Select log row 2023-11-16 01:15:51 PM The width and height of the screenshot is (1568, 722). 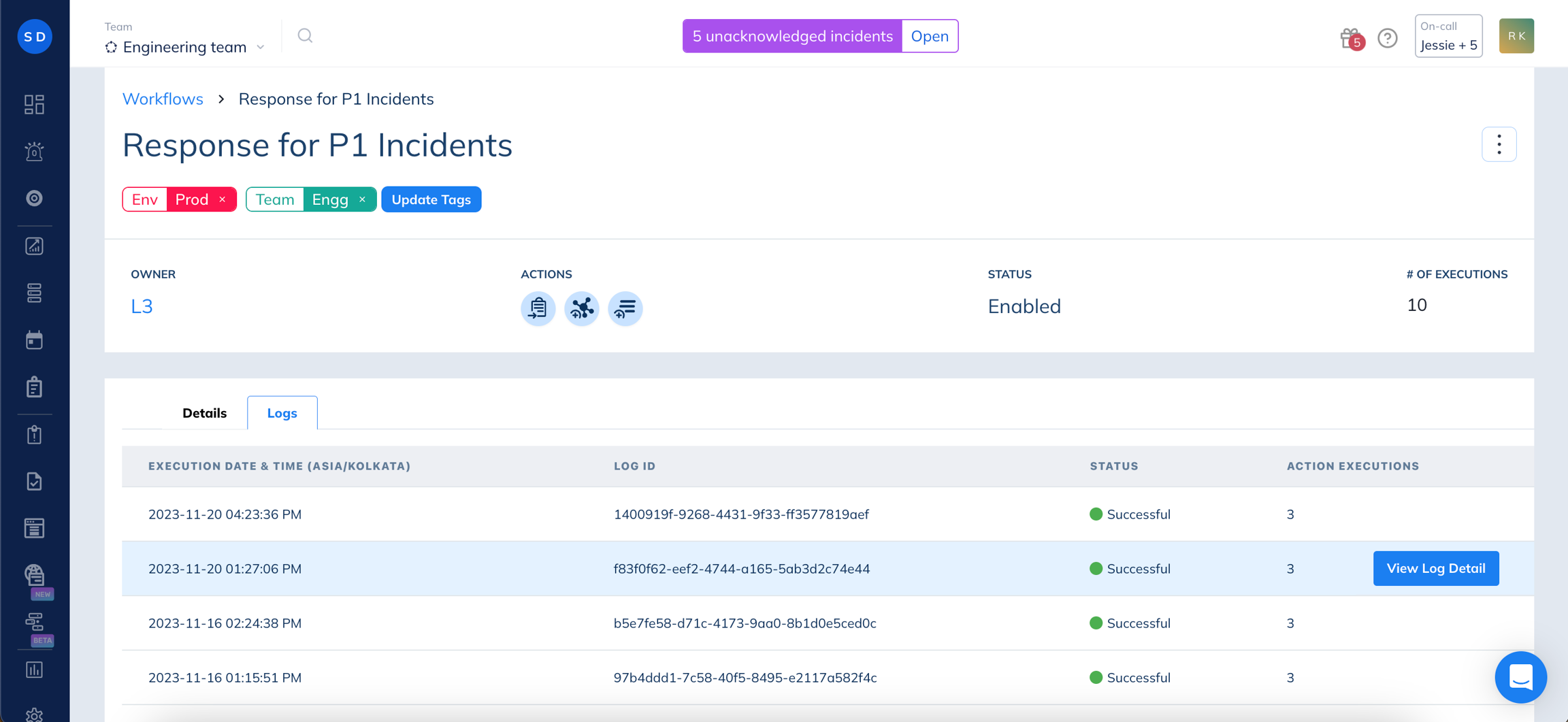click(x=828, y=678)
